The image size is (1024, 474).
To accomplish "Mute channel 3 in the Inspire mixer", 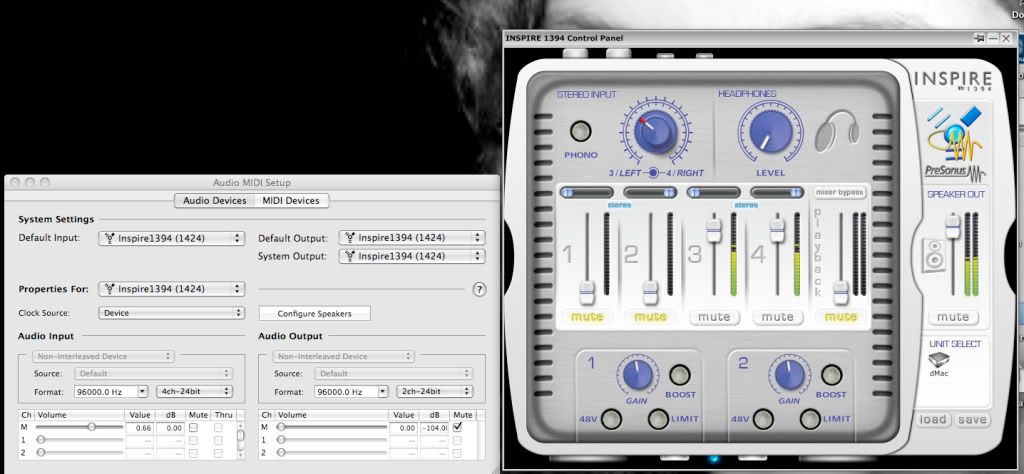I will point(714,317).
